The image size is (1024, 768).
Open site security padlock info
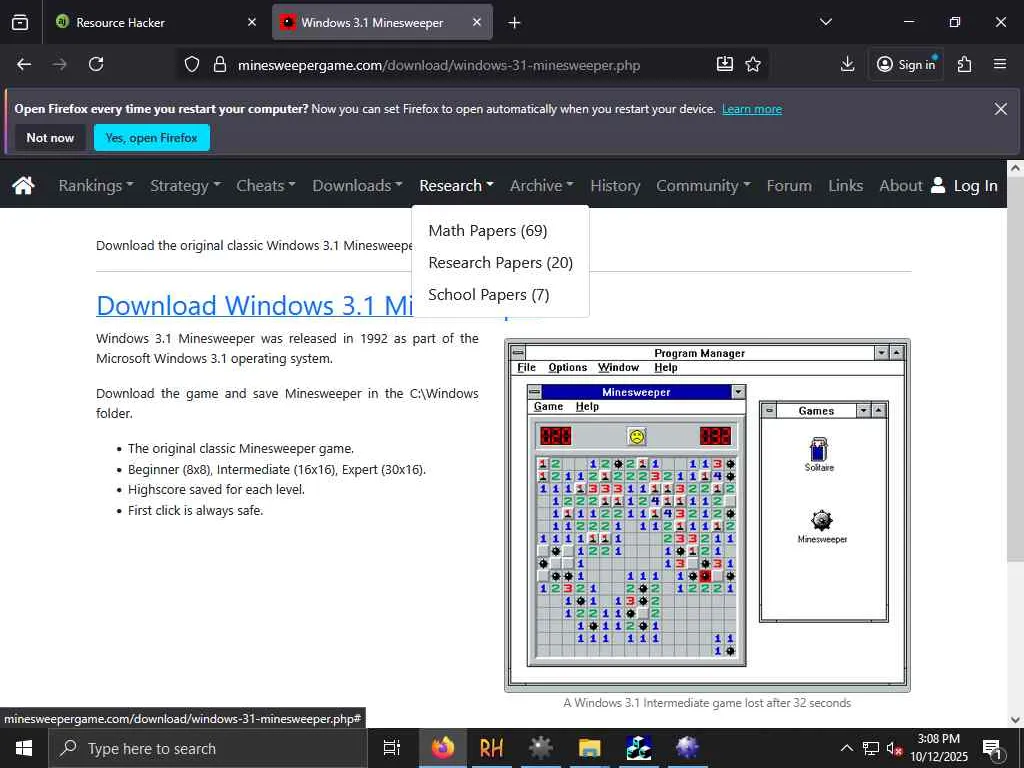pyautogui.click(x=220, y=64)
